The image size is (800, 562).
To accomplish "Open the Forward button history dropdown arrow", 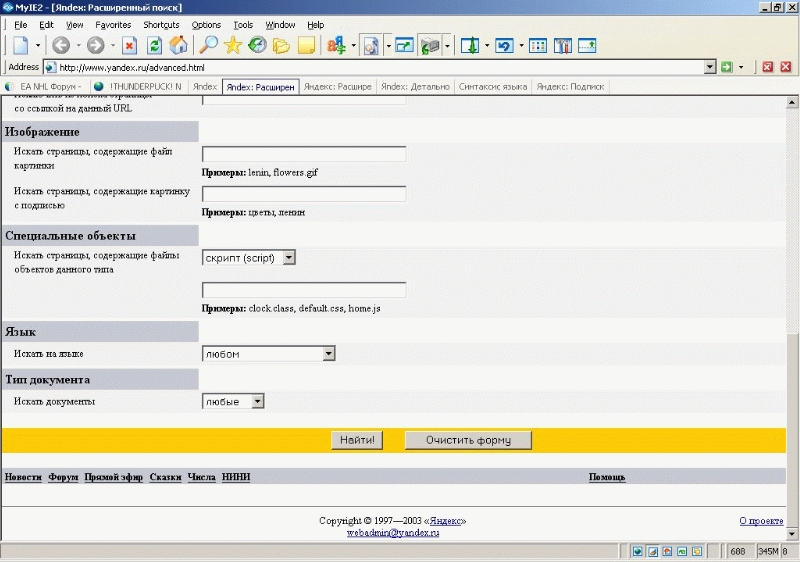I will click(x=113, y=45).
